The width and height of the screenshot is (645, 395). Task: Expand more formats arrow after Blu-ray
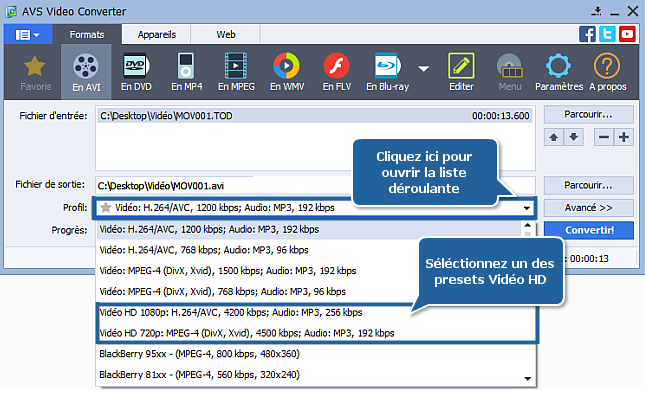click(423, 68)
